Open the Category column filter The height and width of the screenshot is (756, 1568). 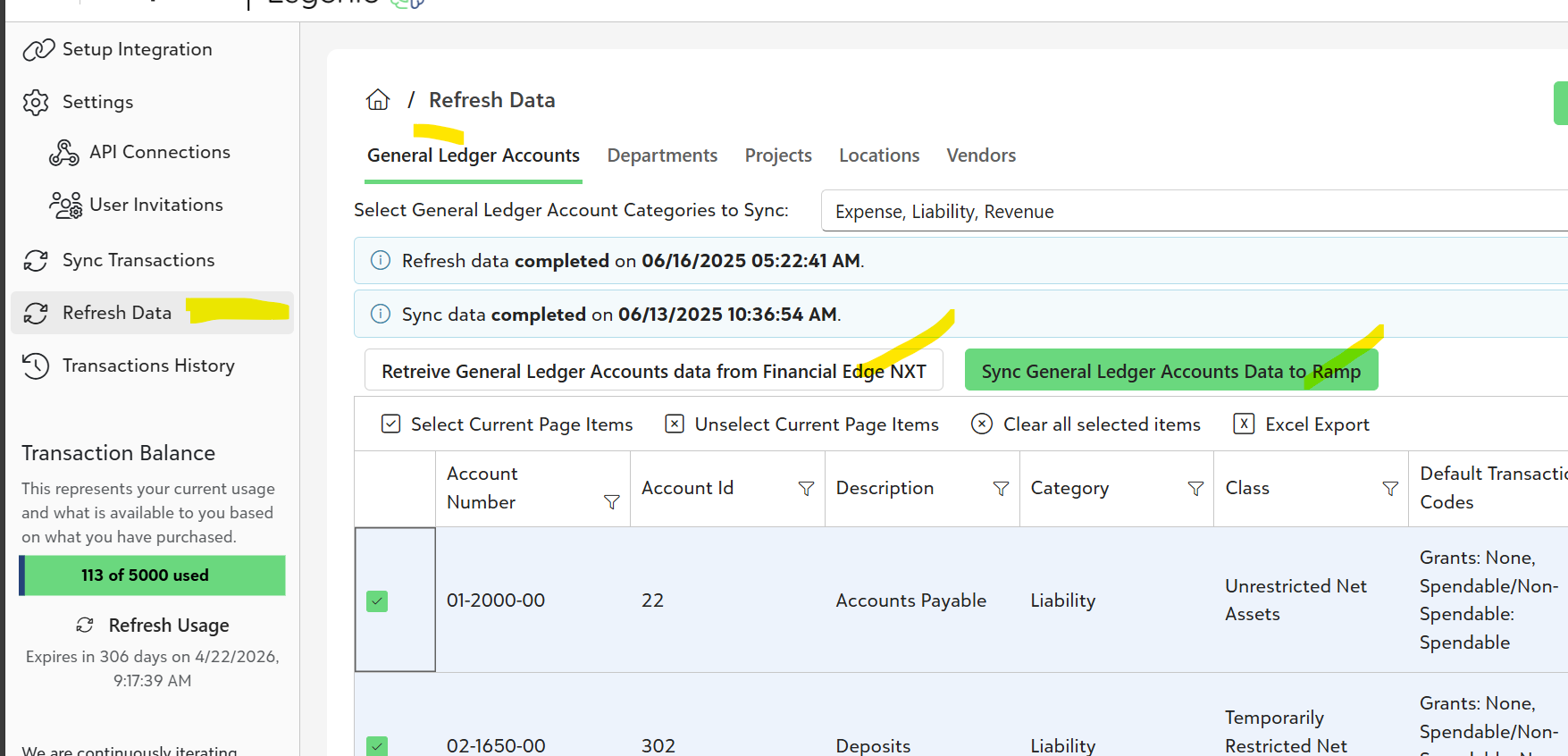coord(1195,488)
